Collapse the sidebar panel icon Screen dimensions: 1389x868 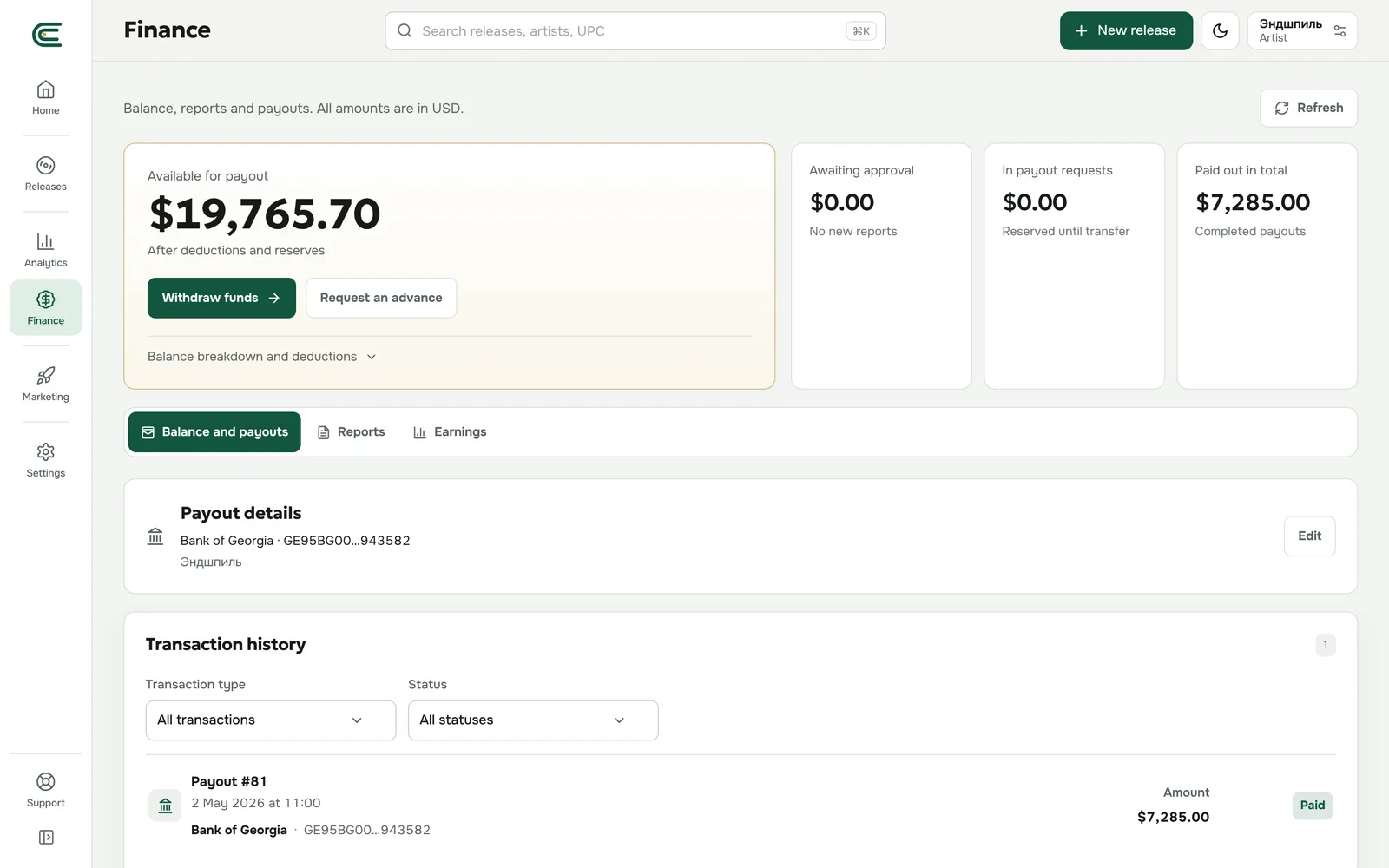click(46, 837)
